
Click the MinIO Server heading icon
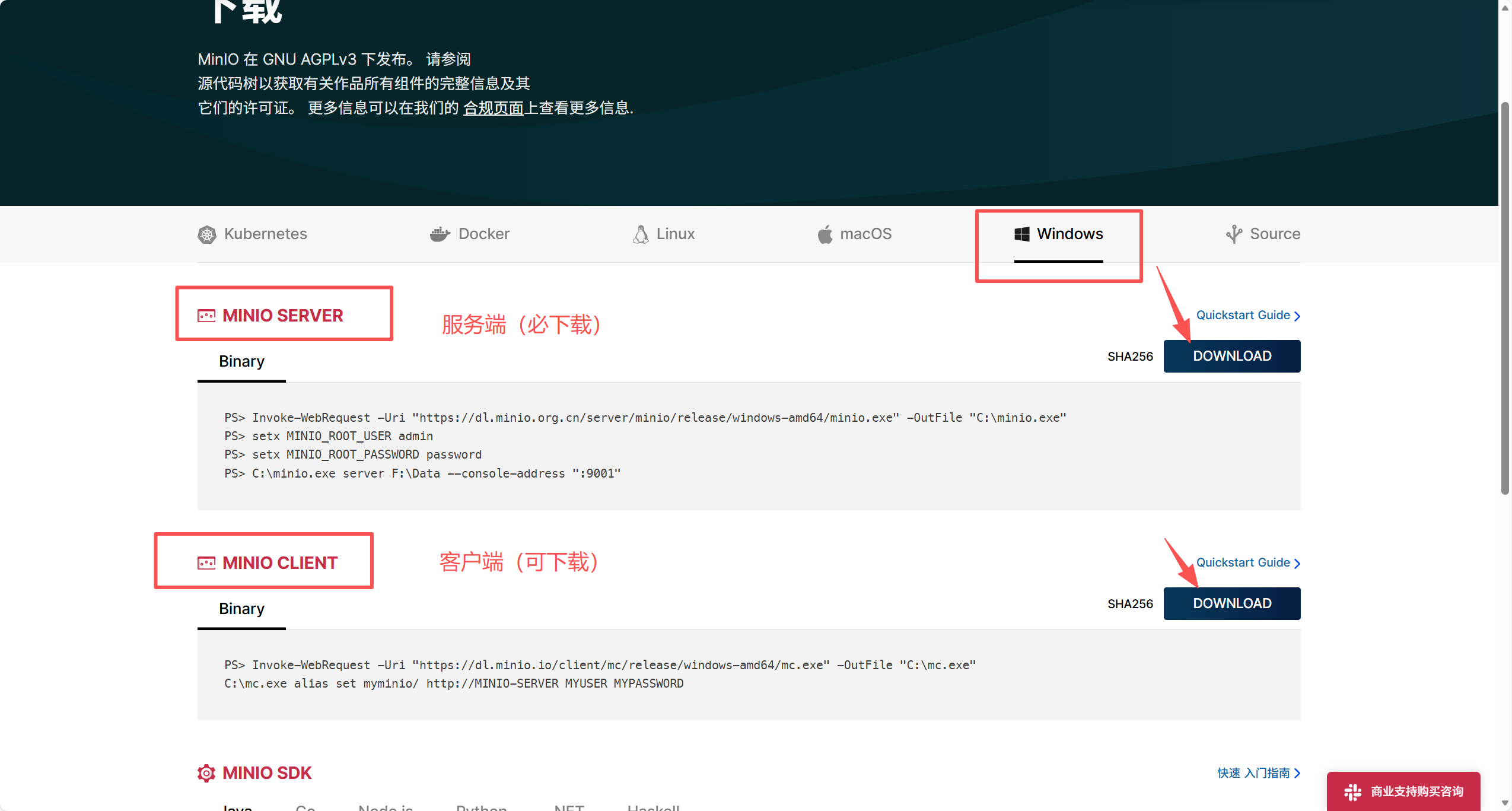[x=206, y=316]
